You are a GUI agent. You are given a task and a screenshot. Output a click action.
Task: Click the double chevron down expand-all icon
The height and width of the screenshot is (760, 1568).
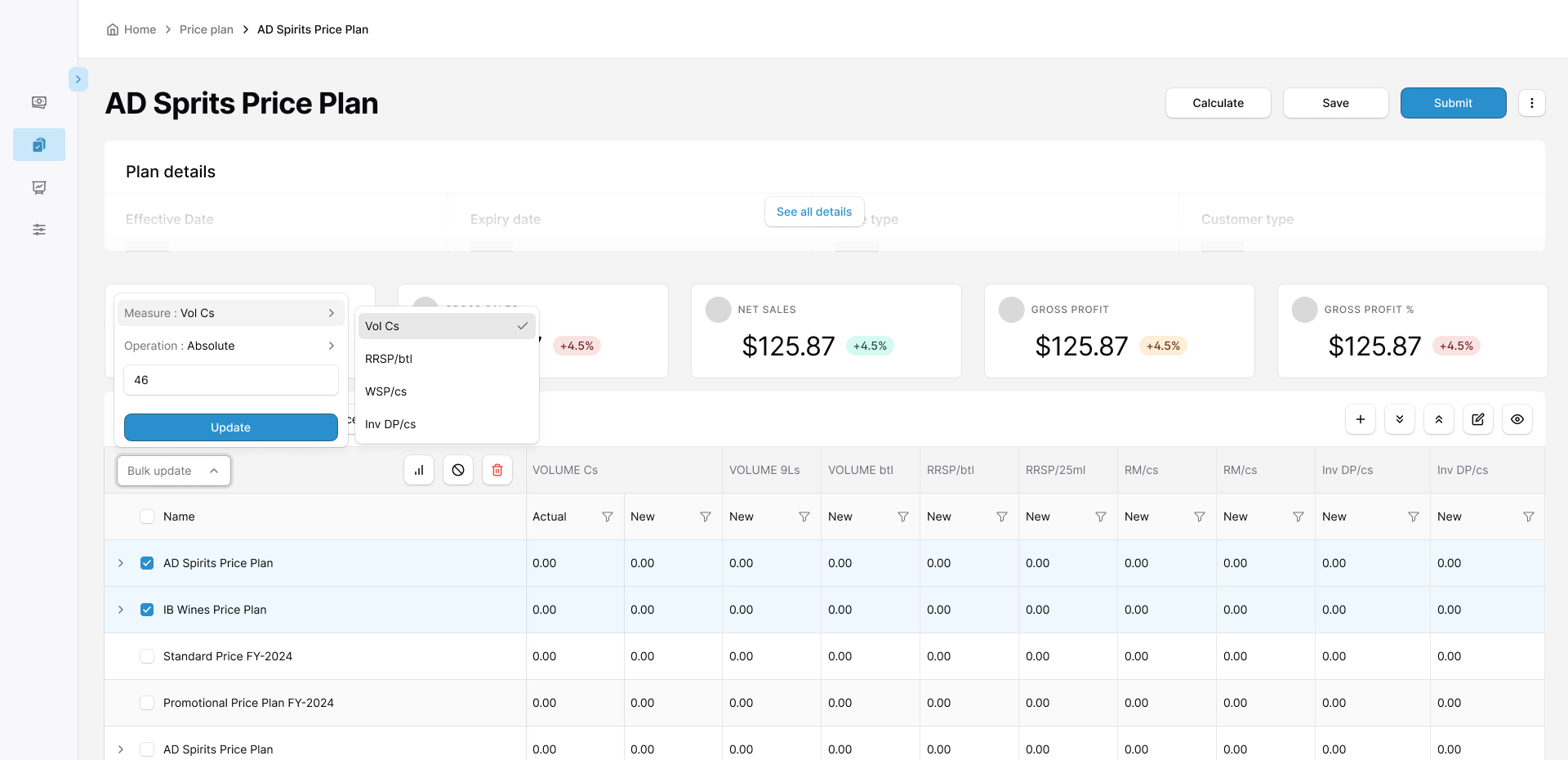1400,419
